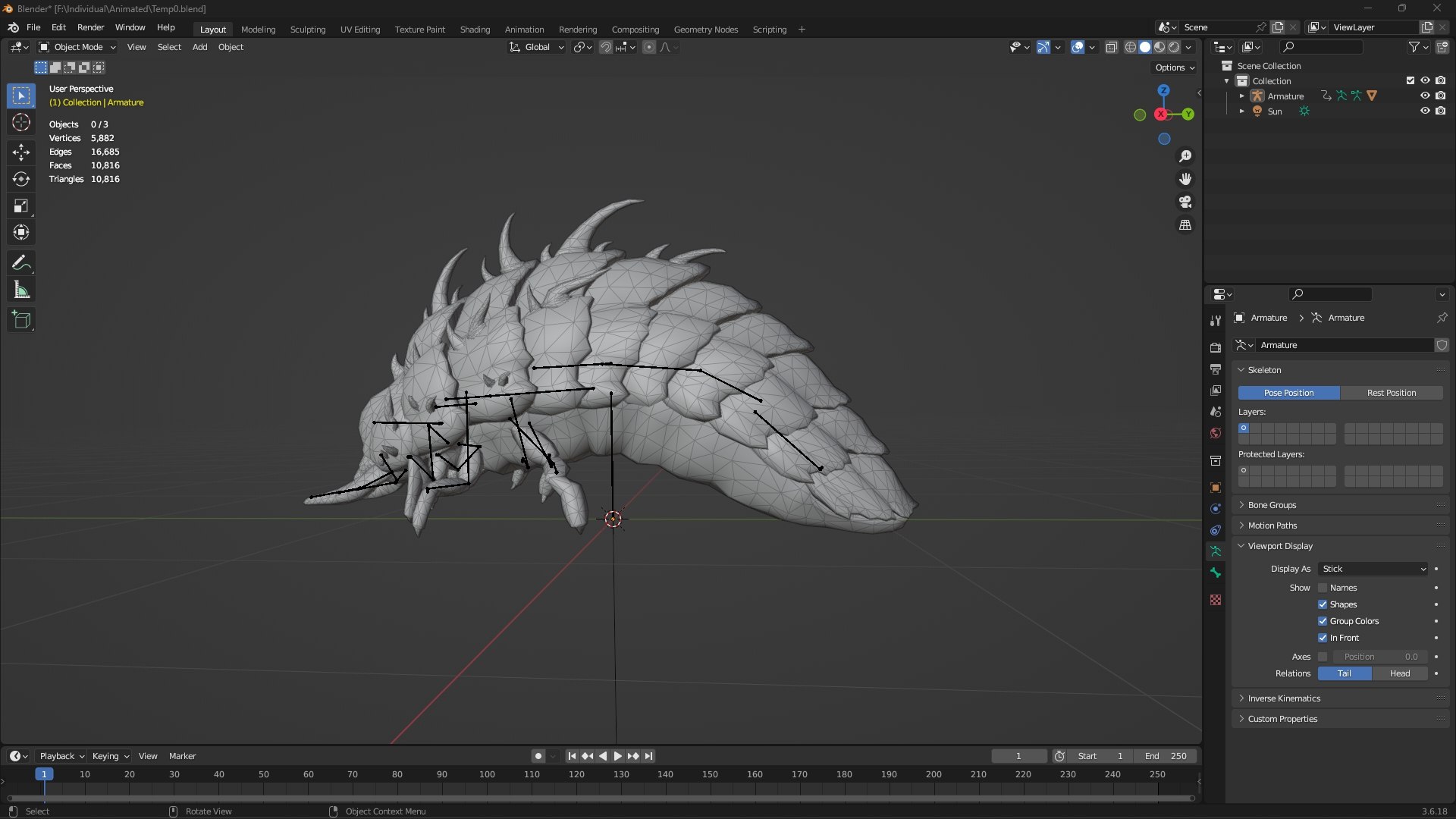Image resolution: width=1456 pixels, height=819 pixels.
Task: Open the Display As Stick dropdown
Action: (1373, 569)
